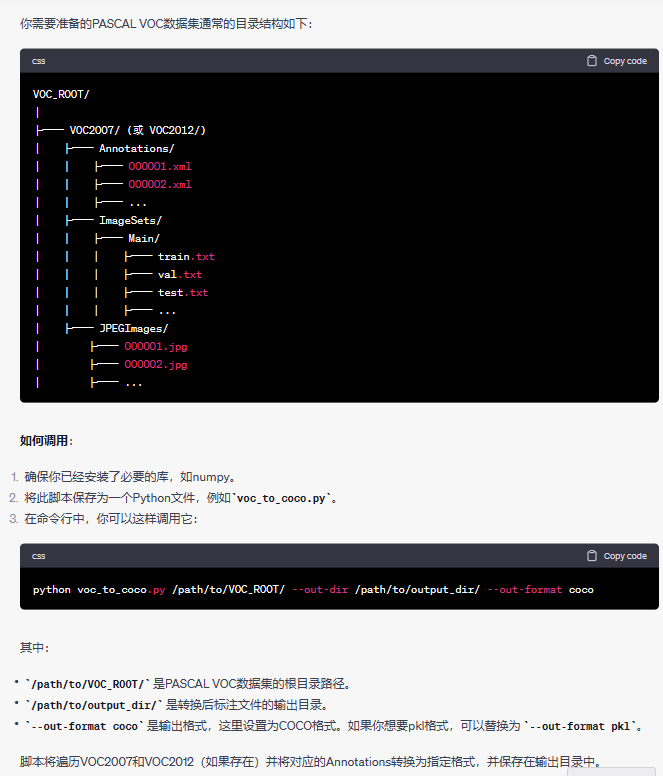This screenshot has height=776, width=663.
Task: Click the JPEGImages/ folder line
Action: tap(134, 328)
